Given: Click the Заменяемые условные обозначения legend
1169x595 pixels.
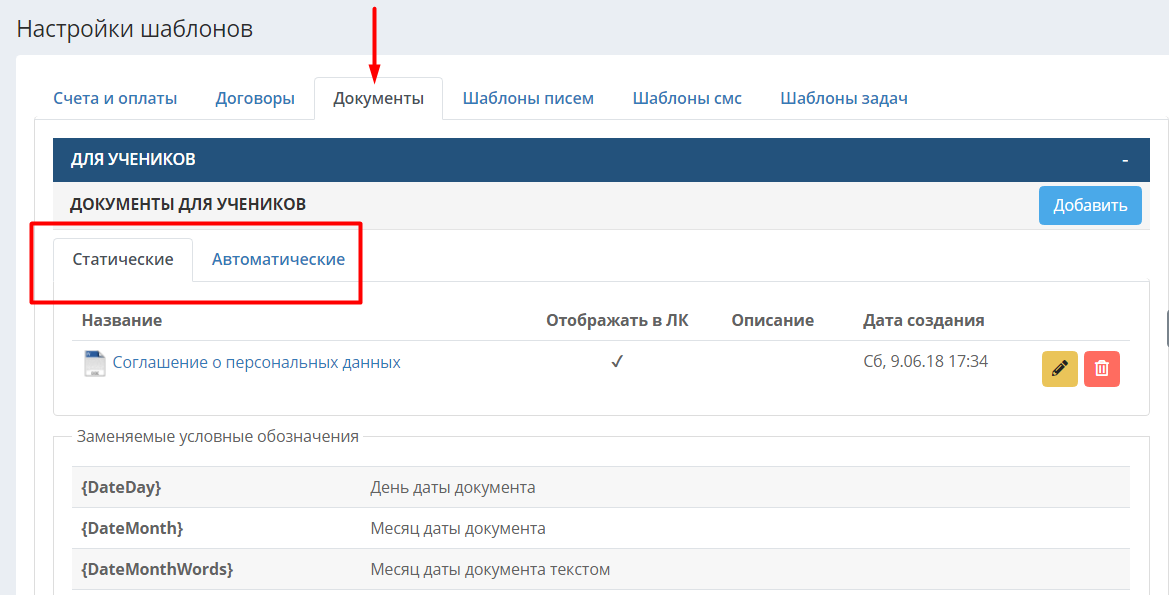Looking at the screenshot, I should [218, 437].
